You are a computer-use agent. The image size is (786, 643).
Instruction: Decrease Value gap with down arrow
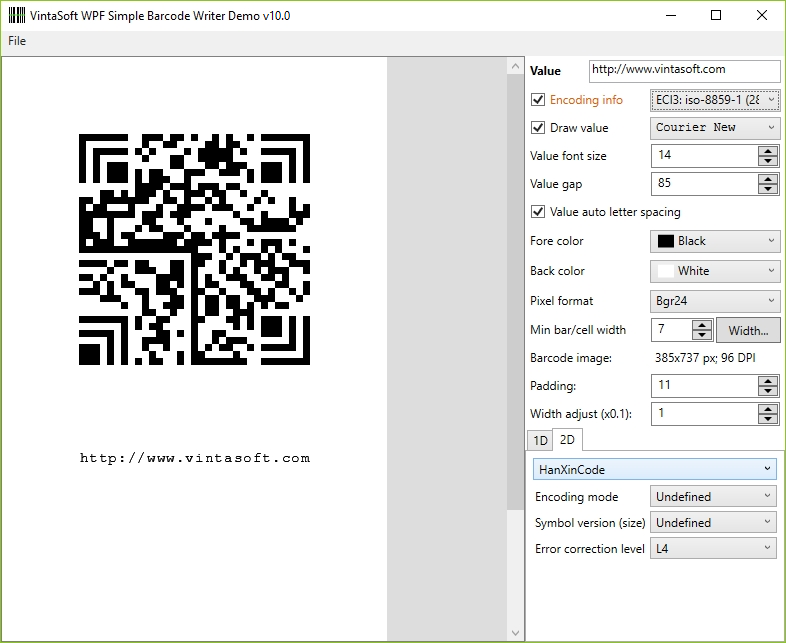coord(768,189)
